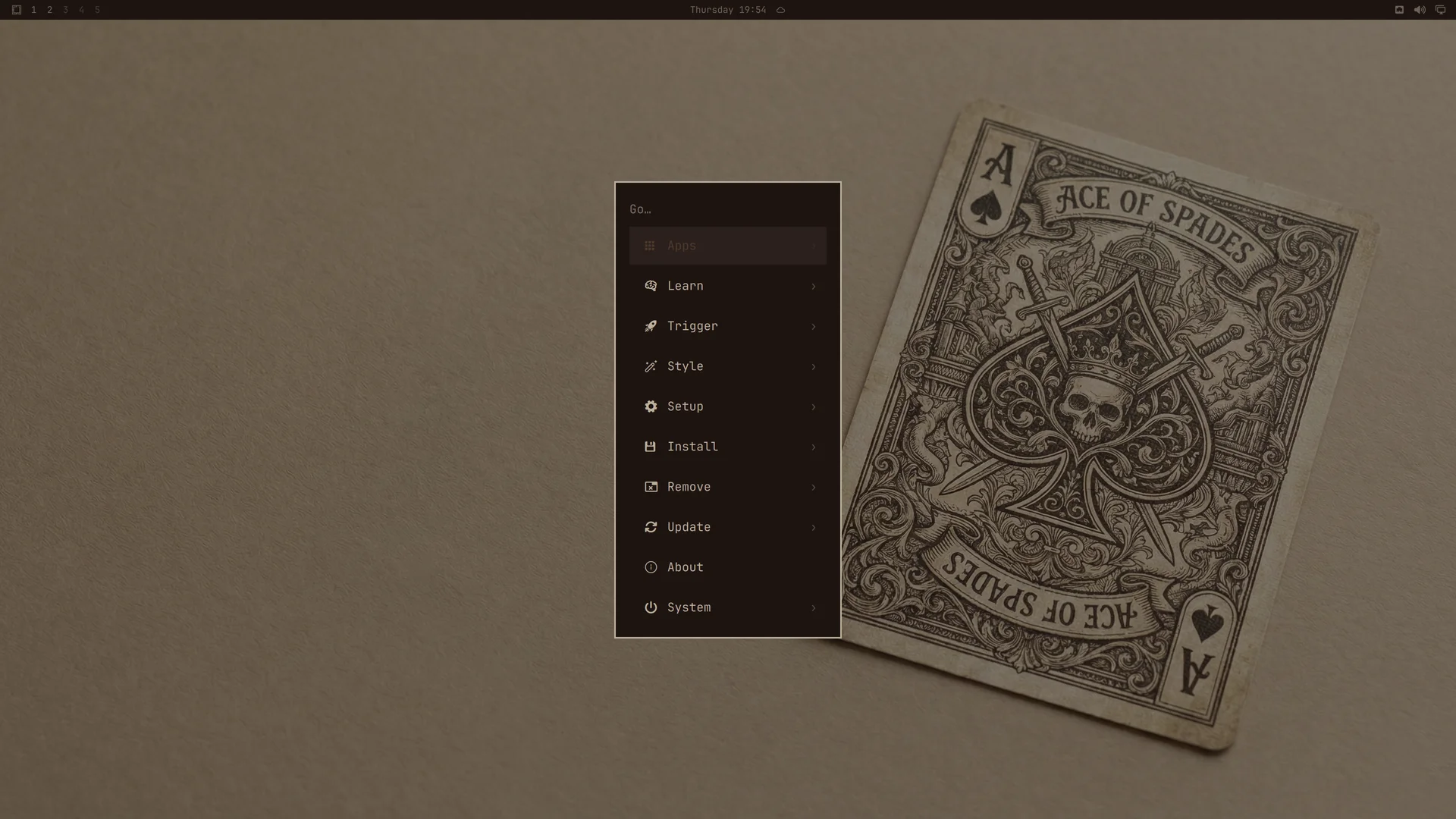Viewport: 1456px width, 819px height.
Task: Select the Install menu entry
Action: [728, 447]
